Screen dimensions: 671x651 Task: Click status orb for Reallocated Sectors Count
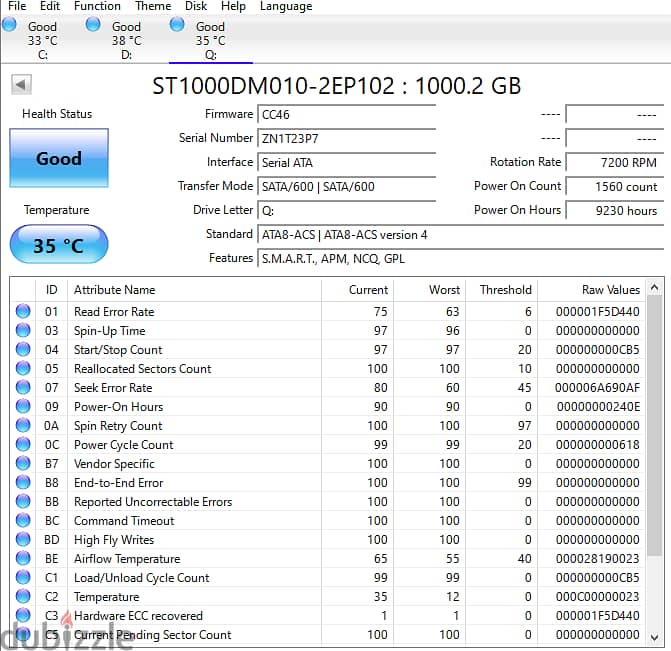(23, 368)
